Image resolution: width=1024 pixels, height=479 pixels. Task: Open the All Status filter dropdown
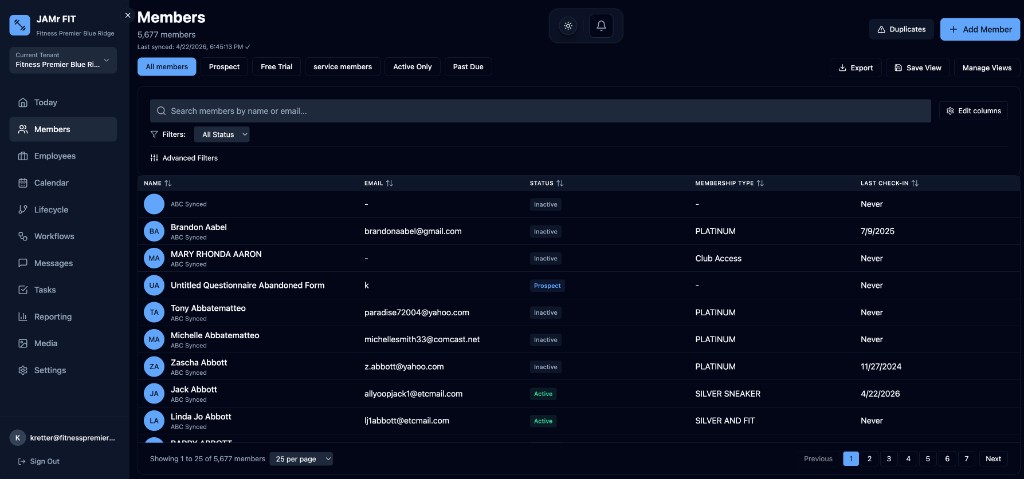pos(221,134)
